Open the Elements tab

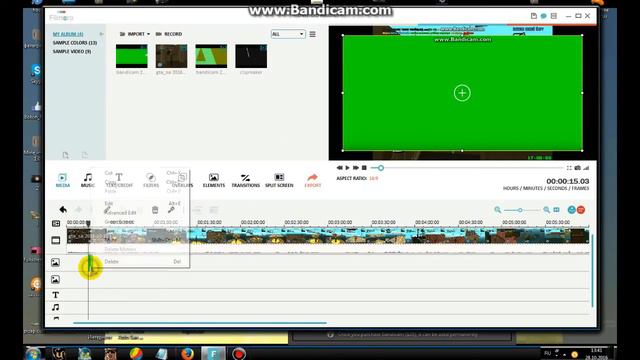click(x=213, y=180)
